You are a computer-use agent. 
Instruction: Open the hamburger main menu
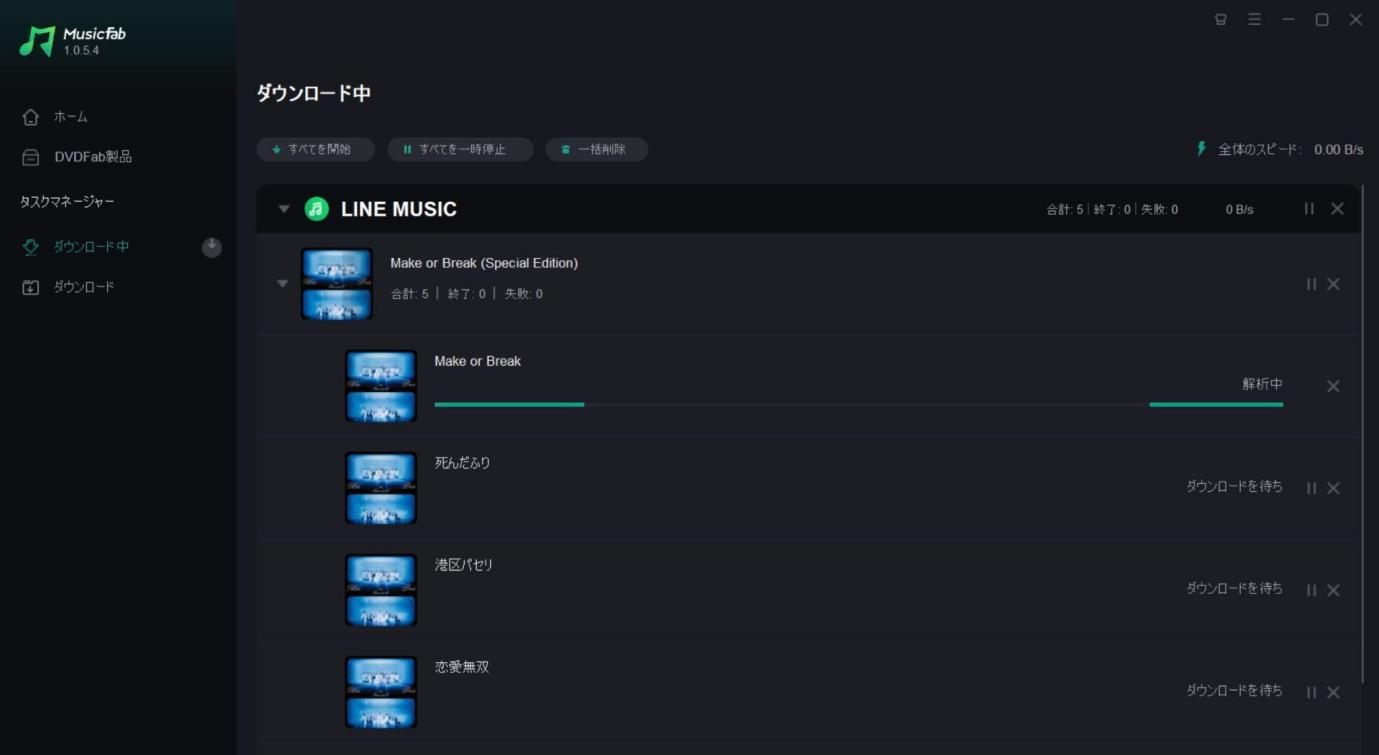[1254, 19]
